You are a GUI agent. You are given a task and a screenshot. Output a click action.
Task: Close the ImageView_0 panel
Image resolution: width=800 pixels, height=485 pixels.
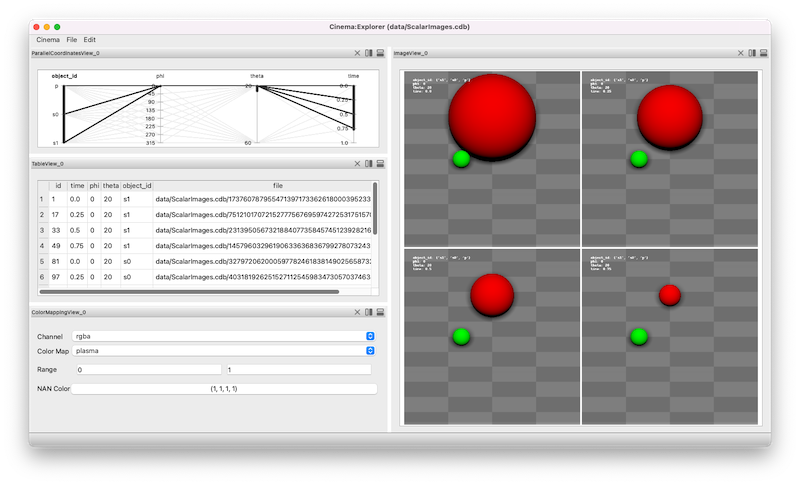pyautogui.click(x=741, y=53)
